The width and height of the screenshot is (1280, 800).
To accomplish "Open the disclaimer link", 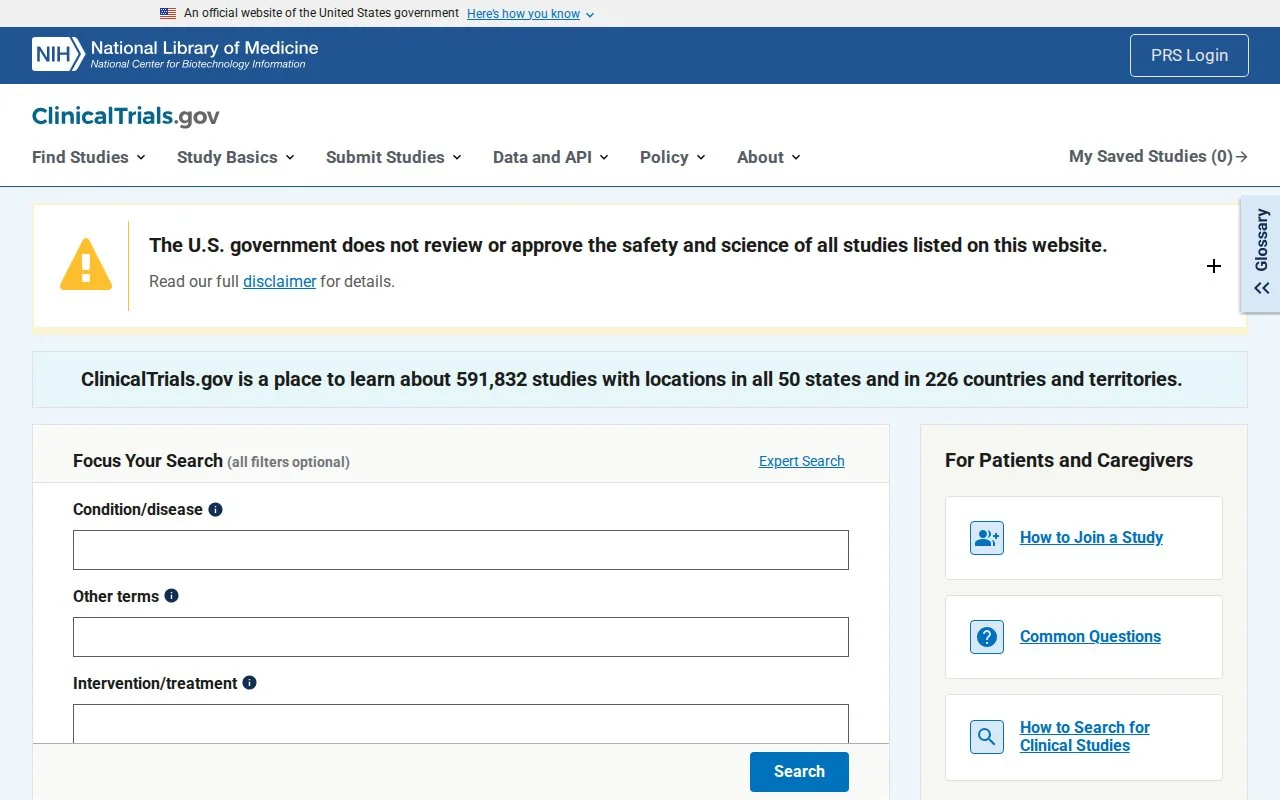I will point(279,282).
